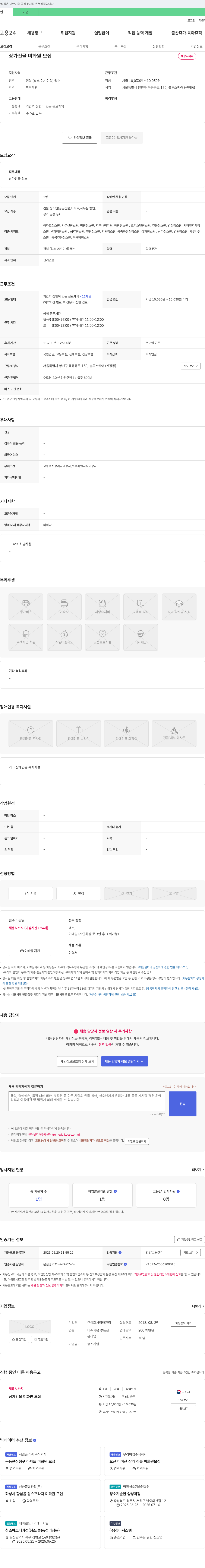Screen dimensions: 205x1568
Task: Go to 고용24 home logo
Action: (8, 33)
